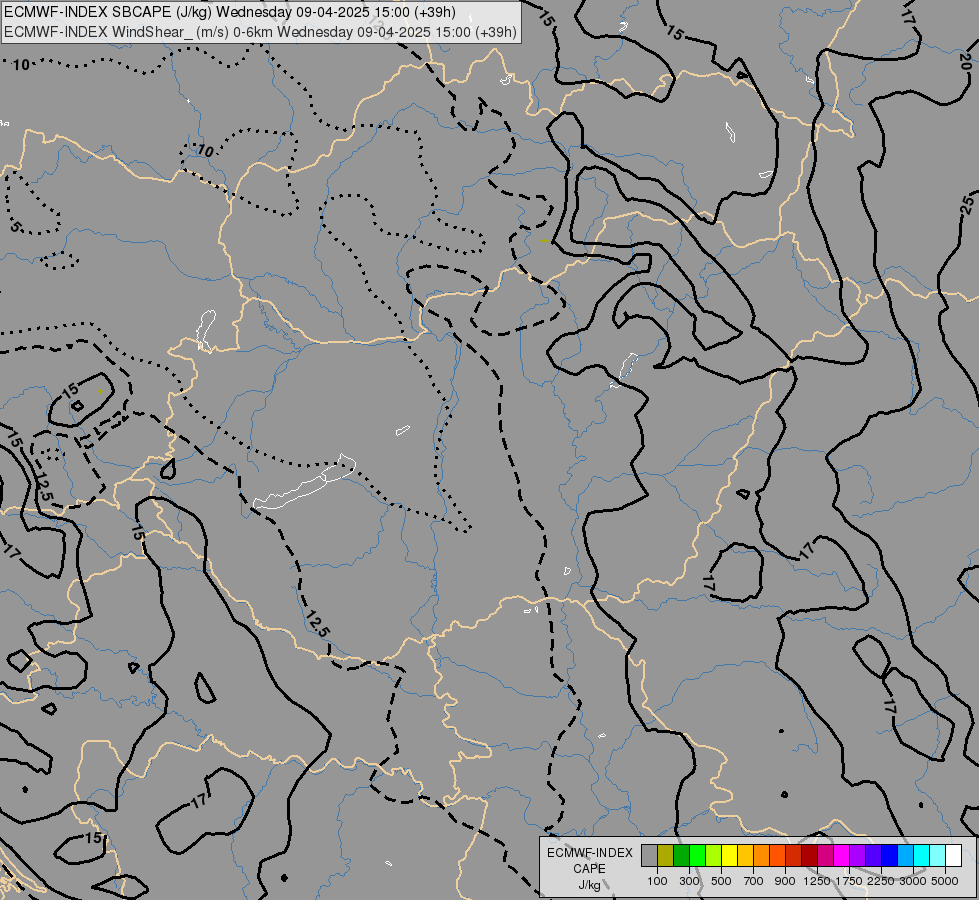Click the legend value 3000
Image resolution: width=979 pixels, height=900 pixels.
tap(913, 881)
